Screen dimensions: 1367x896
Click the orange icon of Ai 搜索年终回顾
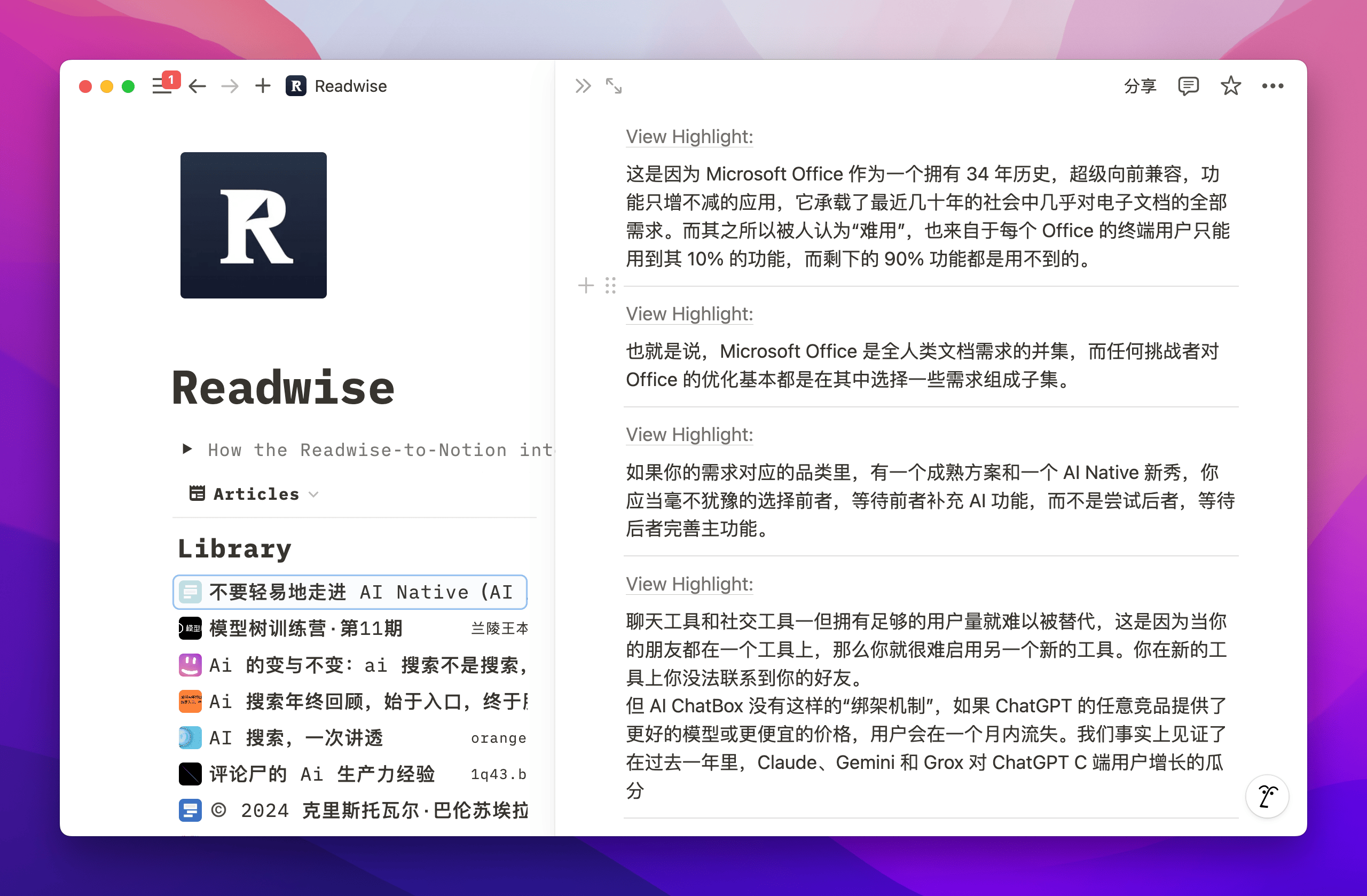click(x=190, y=701)
